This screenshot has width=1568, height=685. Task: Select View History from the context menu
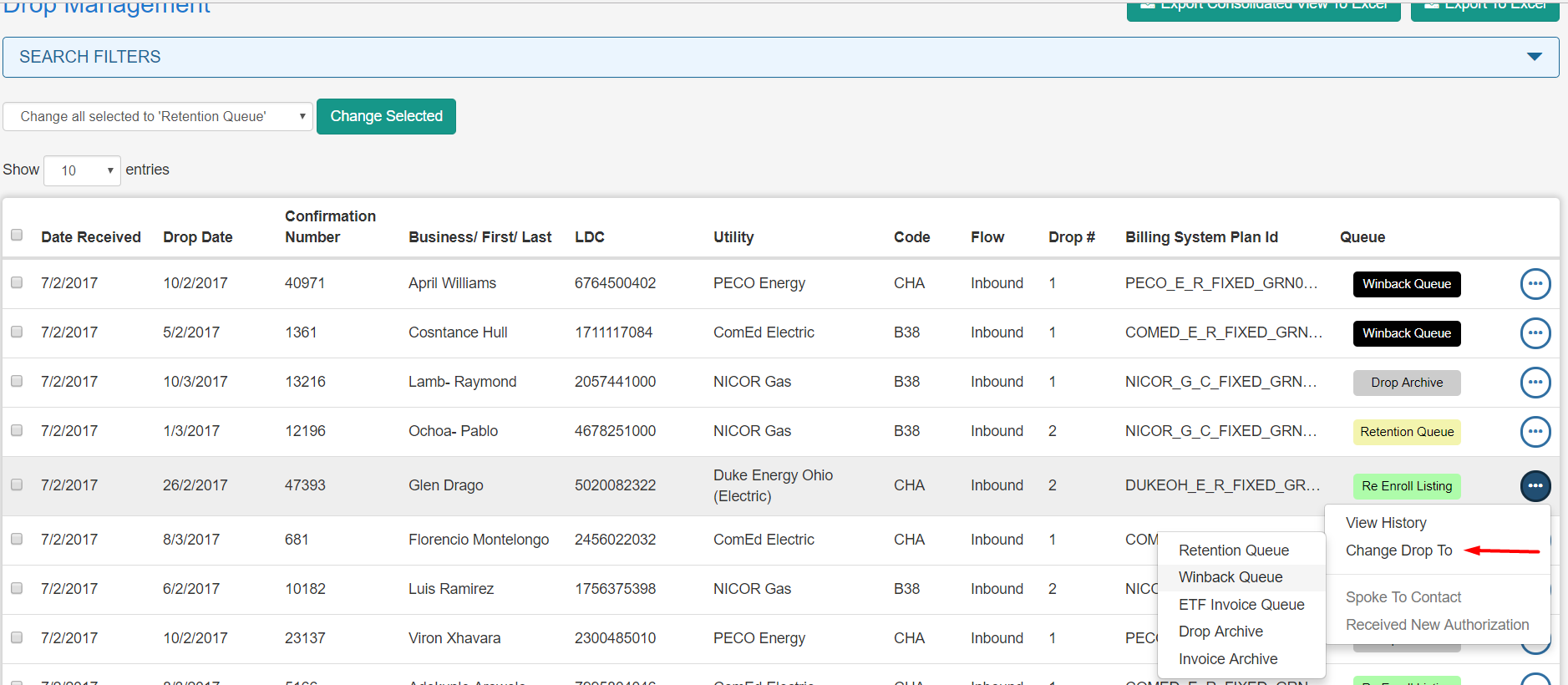1386,523
